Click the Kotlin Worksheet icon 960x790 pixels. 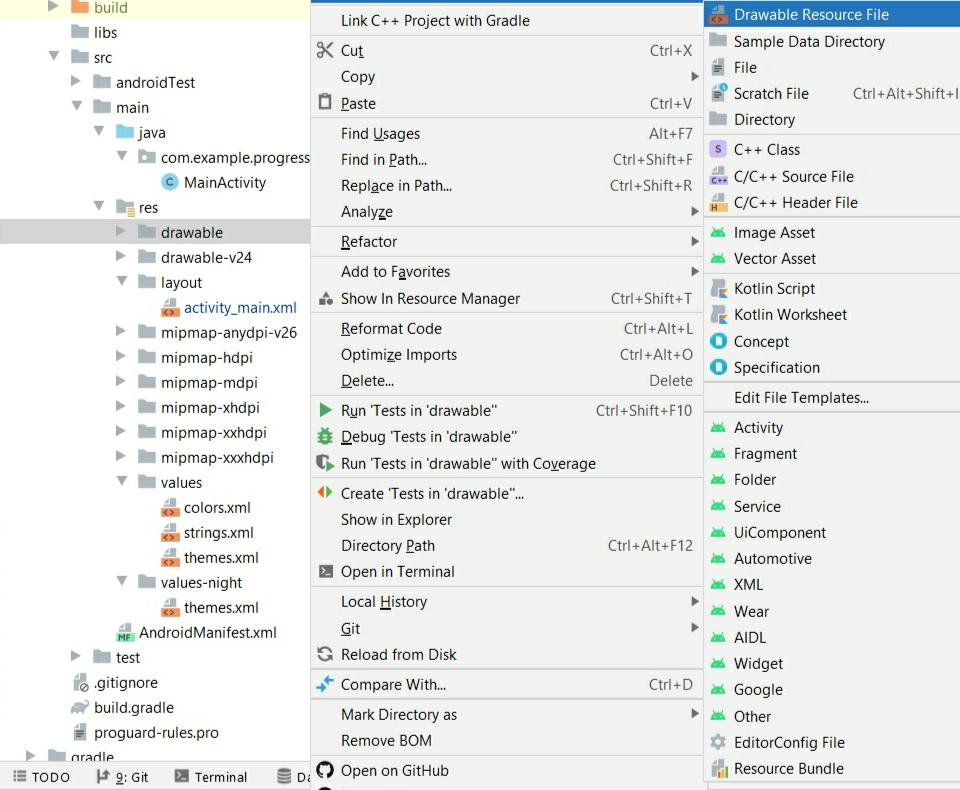(719, 314)
